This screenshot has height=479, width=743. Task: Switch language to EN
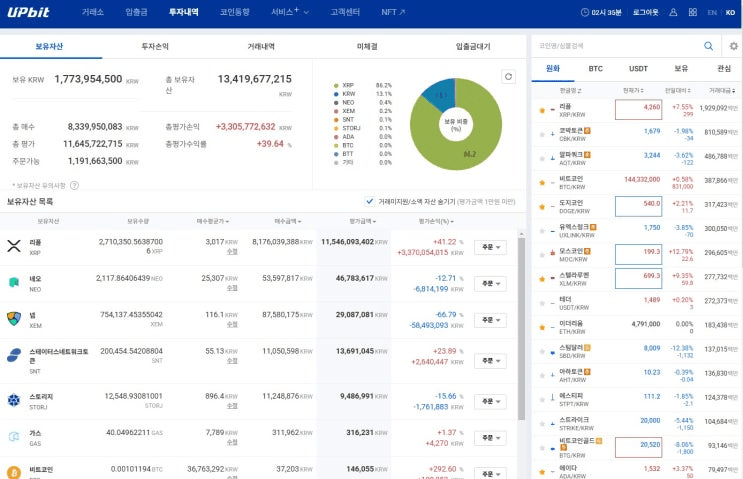pyautogui.click(x=712, y=12)
